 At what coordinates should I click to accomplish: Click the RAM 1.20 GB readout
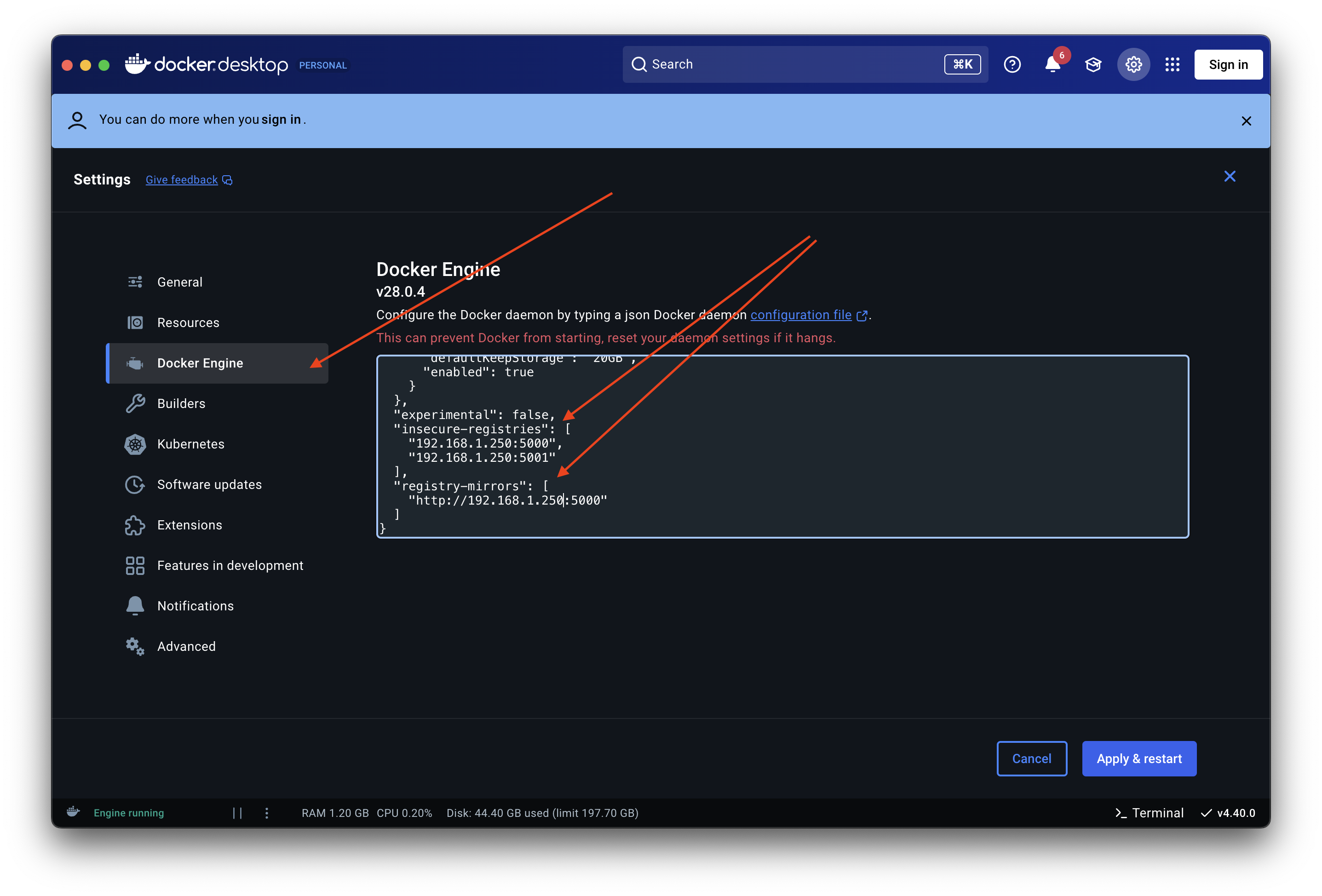(335, 813)
